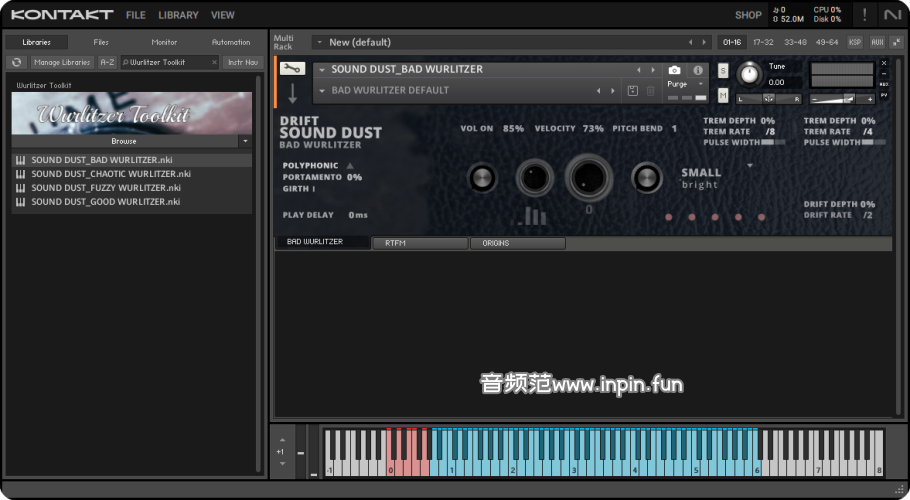Open the instrument info icon
The height and width of the screenshot is (500, 910).
(698, 70)
